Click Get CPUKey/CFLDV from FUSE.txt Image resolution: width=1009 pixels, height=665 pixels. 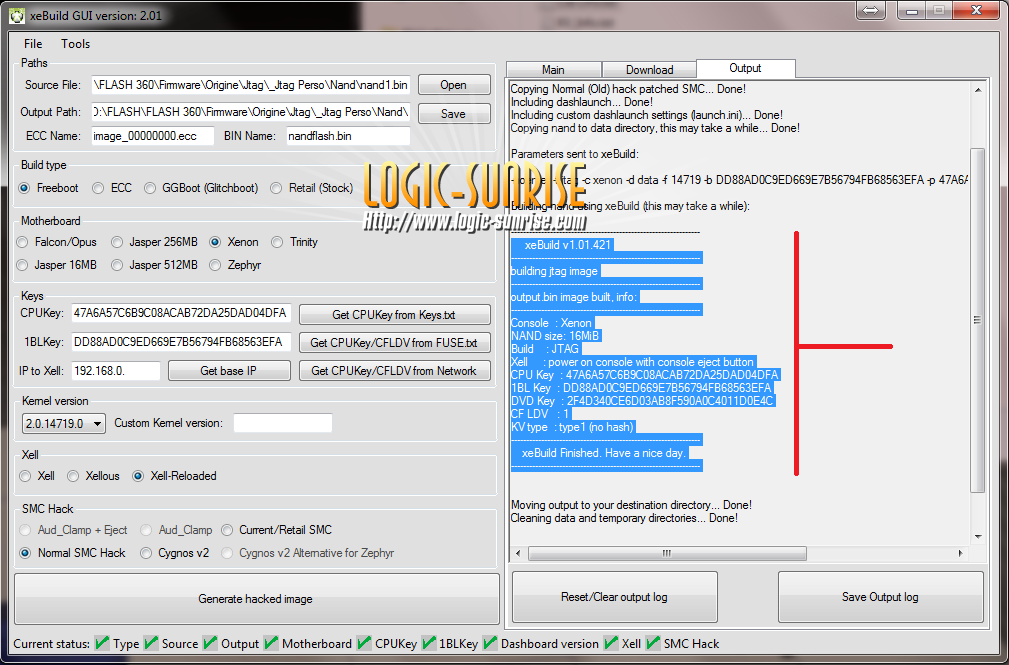(x=394, y=342)
